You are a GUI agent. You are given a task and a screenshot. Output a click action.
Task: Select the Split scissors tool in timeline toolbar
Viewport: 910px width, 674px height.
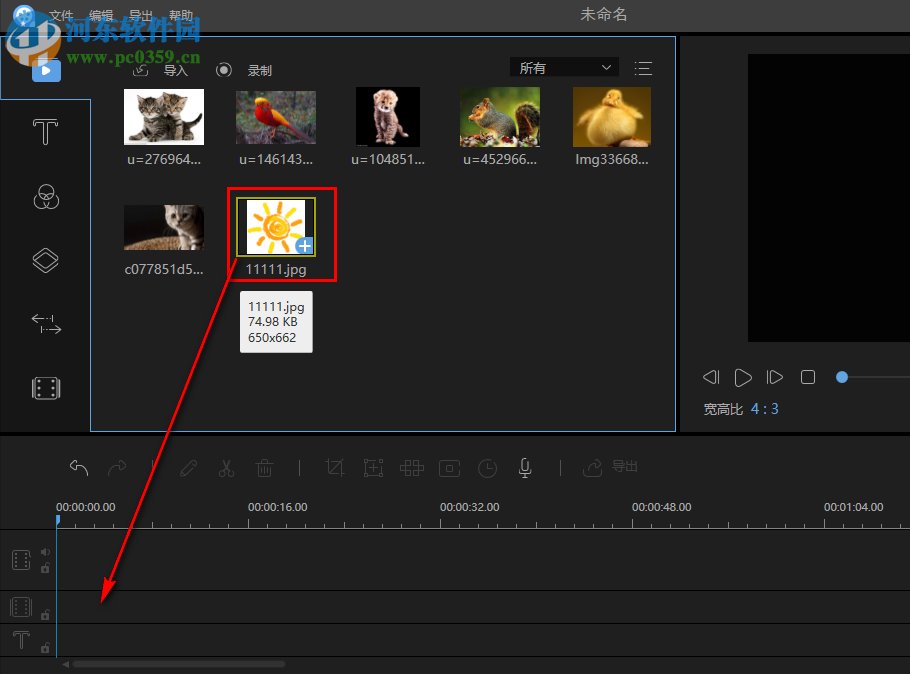point(226,468)
